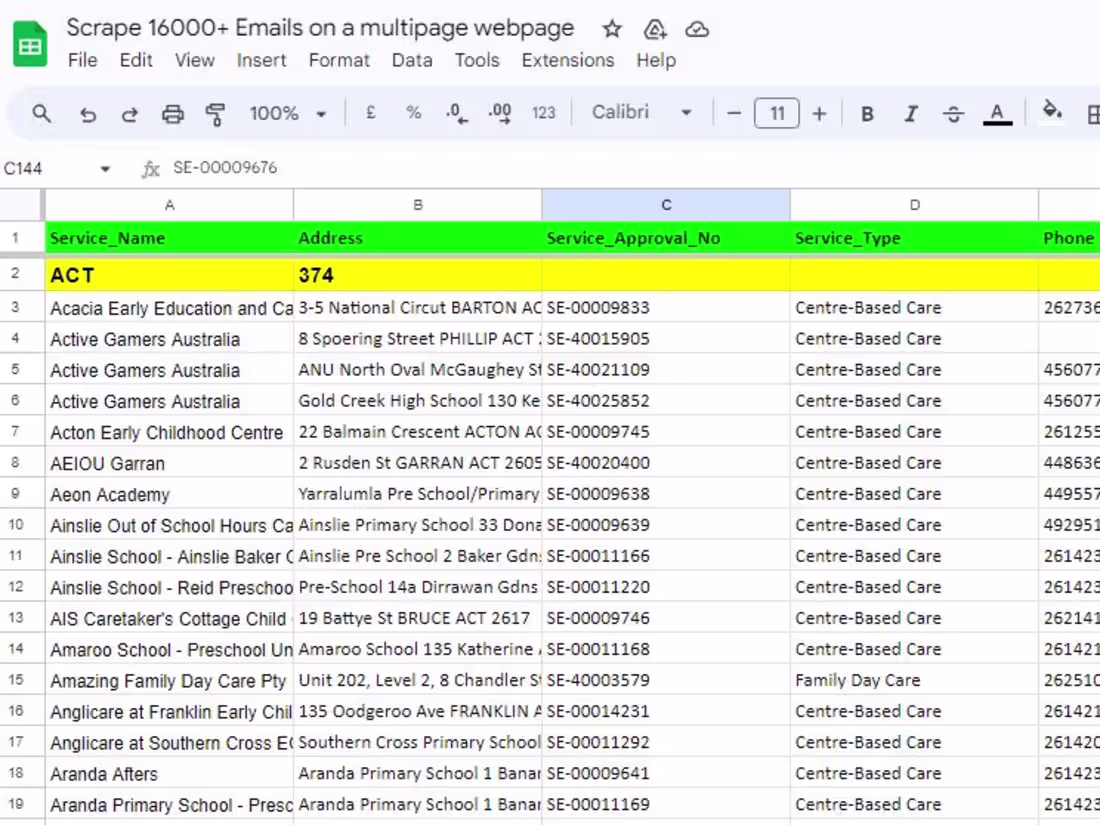Screen dimensions: 1100x825
Task: Select cell SE-40020400
Action: point(666,463)
